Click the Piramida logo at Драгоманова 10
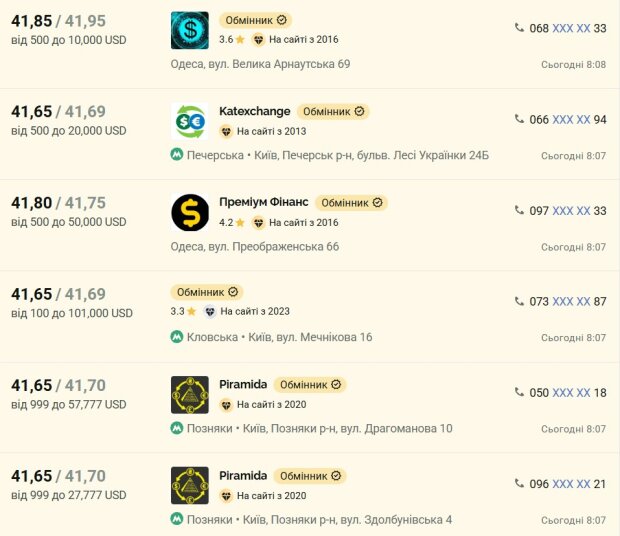This screenshot has height=536, width=620. pyautogui.click(x=190, y=395)
